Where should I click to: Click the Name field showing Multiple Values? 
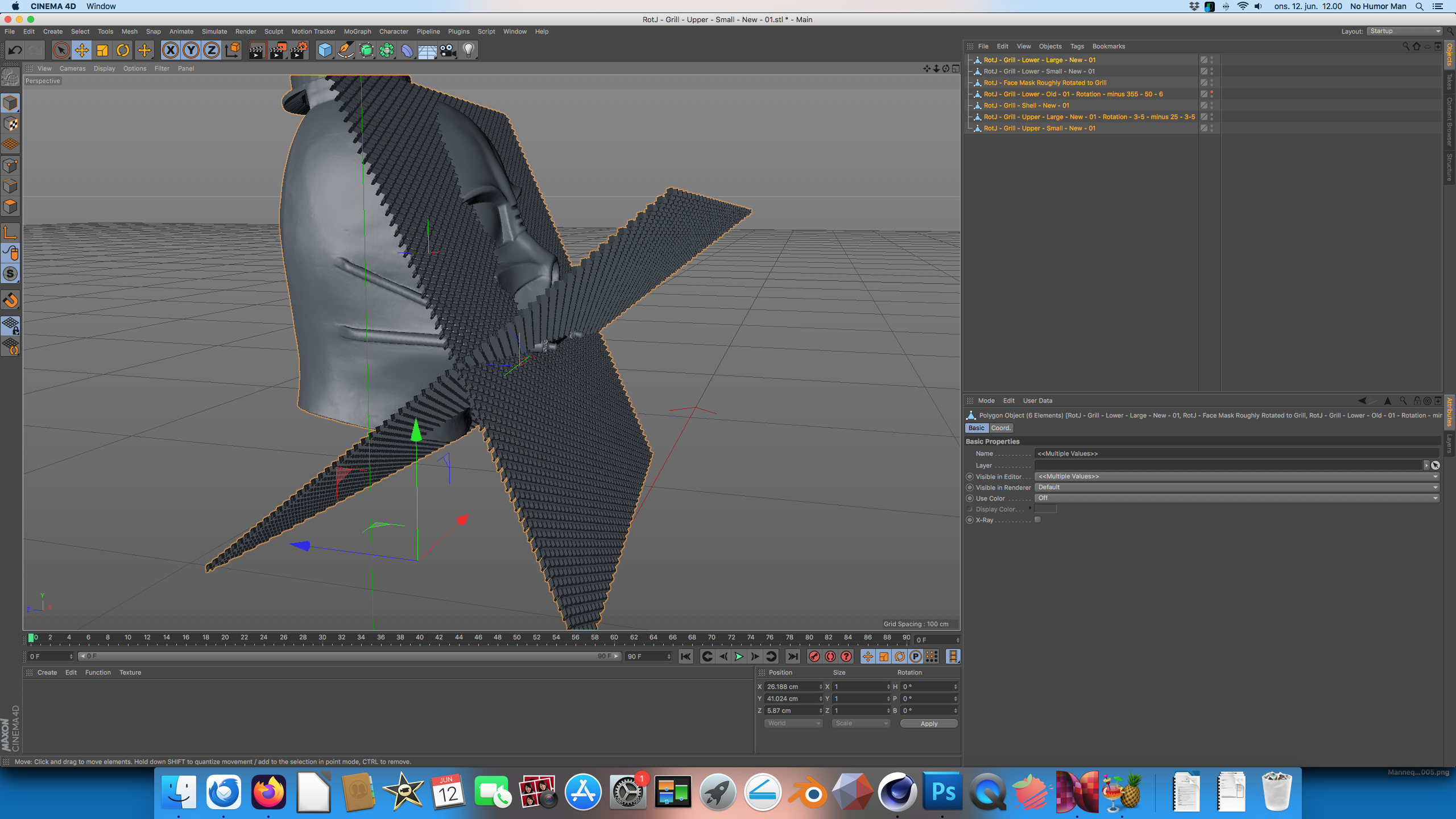(1236, 454)
